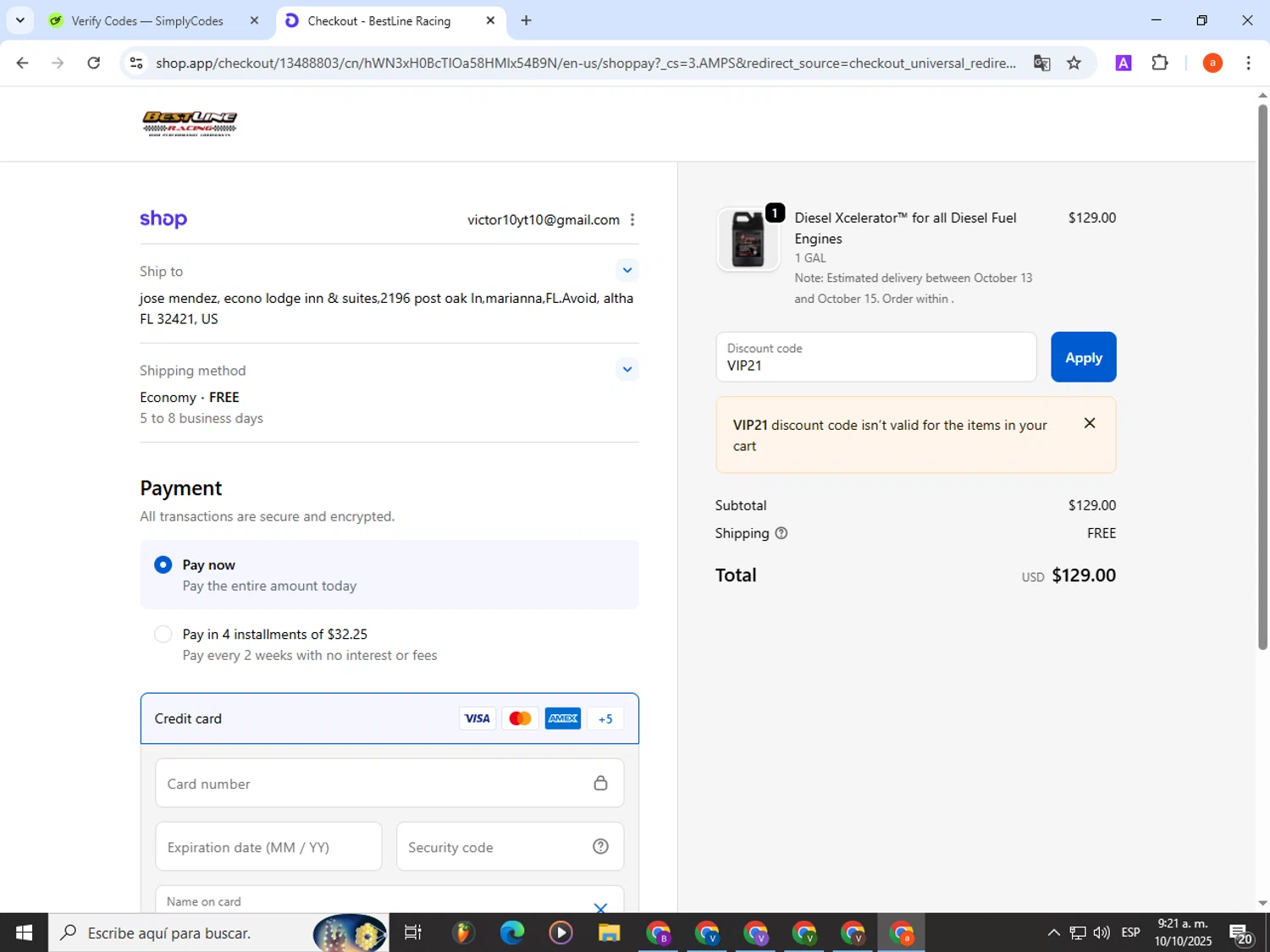
Task: Open Chrome three-dot menu
Action: click(1248, 63)
